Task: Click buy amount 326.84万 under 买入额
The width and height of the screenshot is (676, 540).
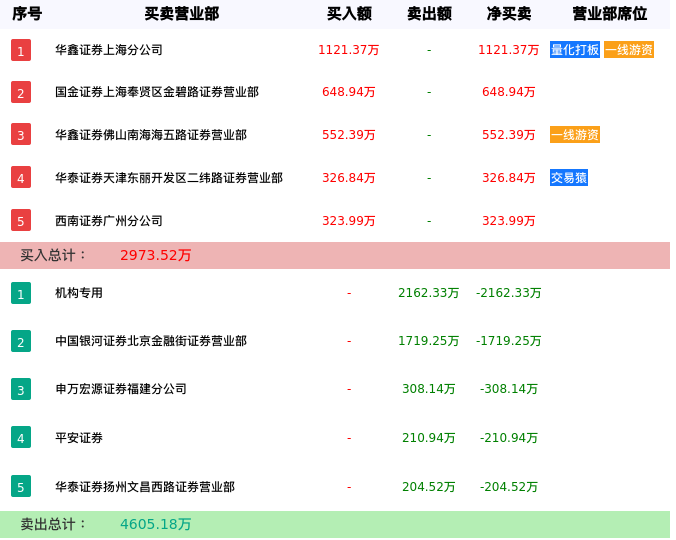Action: click(349, 178)
